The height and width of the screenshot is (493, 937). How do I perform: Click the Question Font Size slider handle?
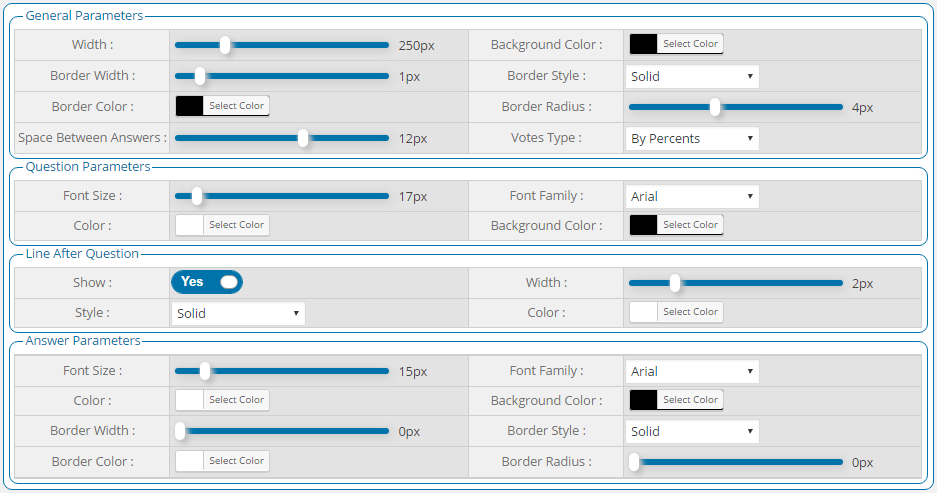pyautogui.click(x=196, y=196)
